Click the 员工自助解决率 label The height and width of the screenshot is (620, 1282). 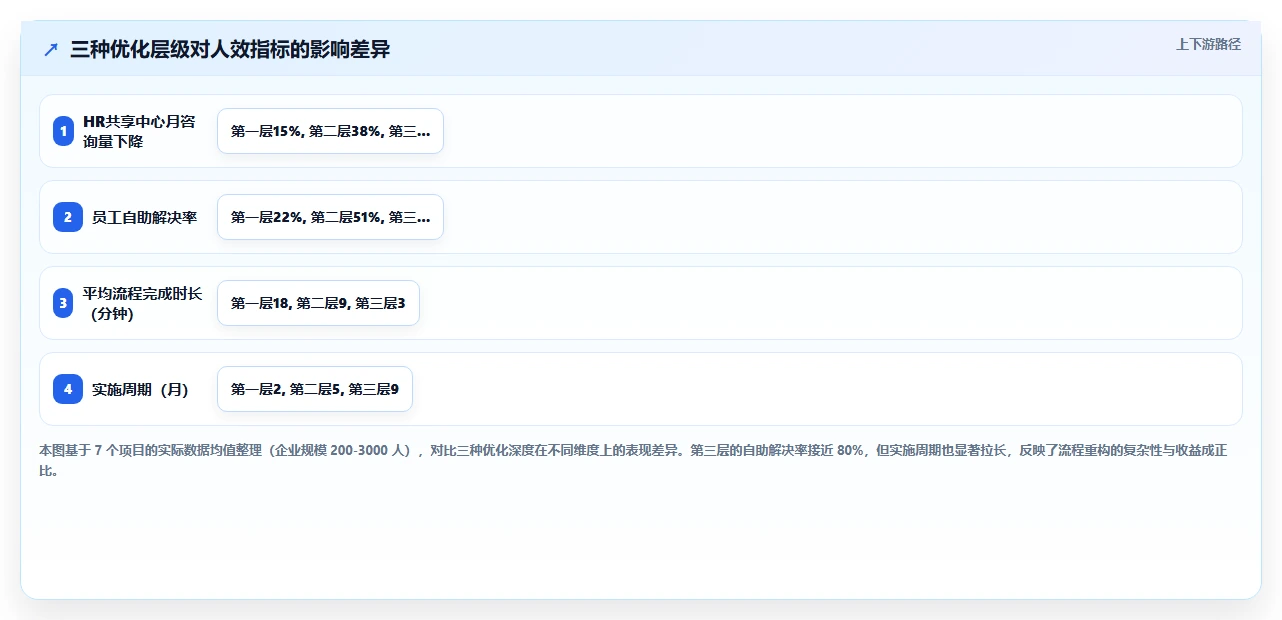(144, 217)
